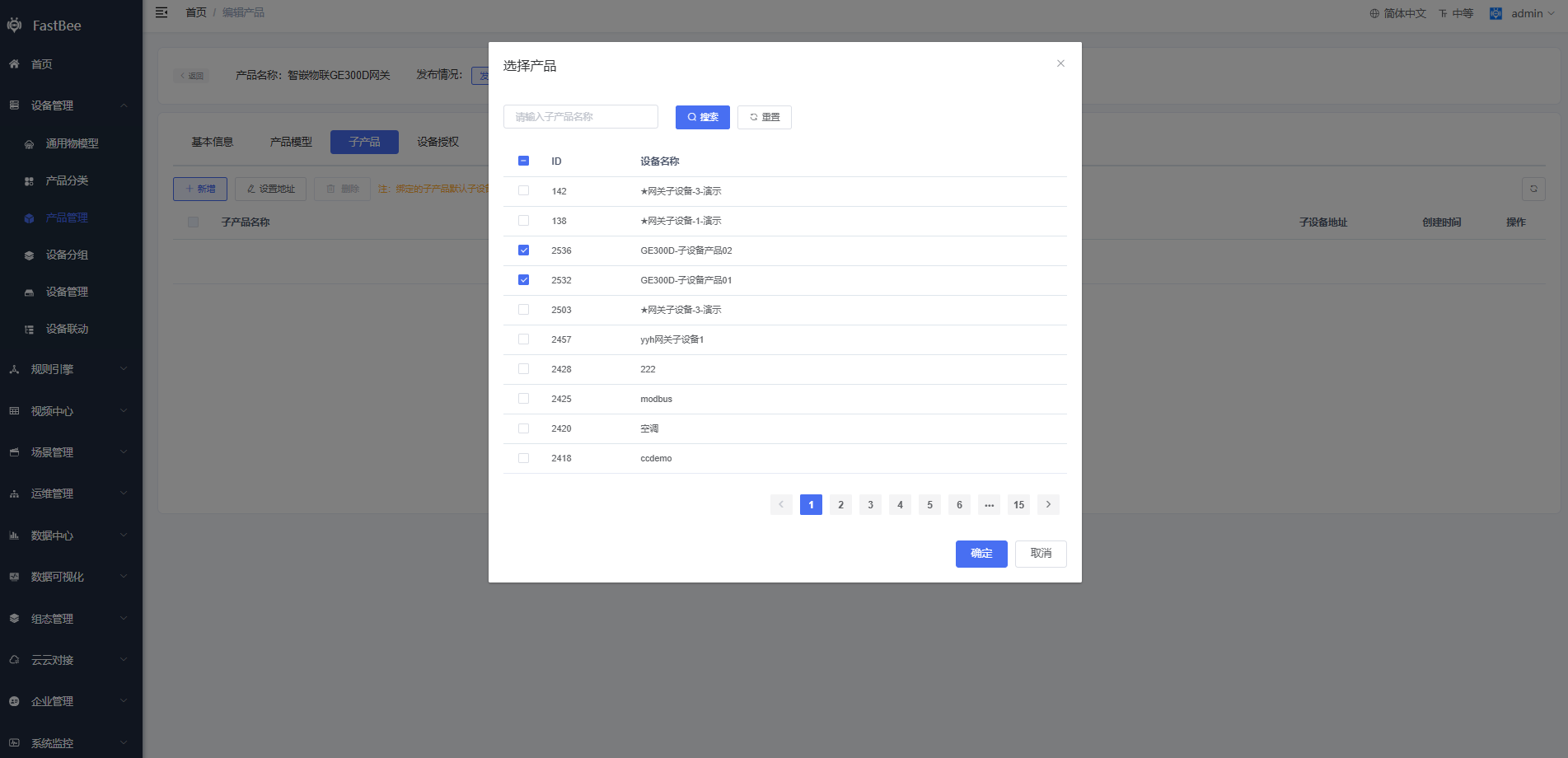Click the 组态管理 sidebar icon
This screenshot has height=758, width=1568.
[x=14, y=618]
